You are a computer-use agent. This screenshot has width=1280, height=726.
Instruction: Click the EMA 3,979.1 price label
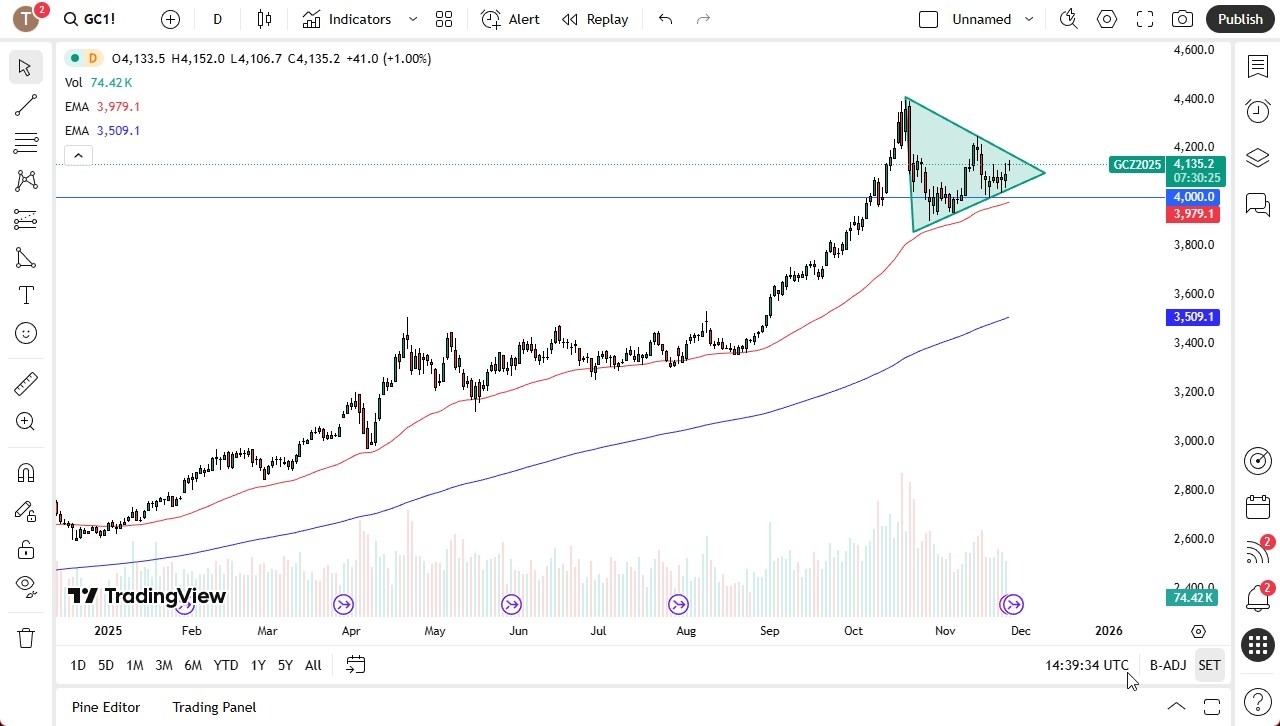(x=1192, y=213)
